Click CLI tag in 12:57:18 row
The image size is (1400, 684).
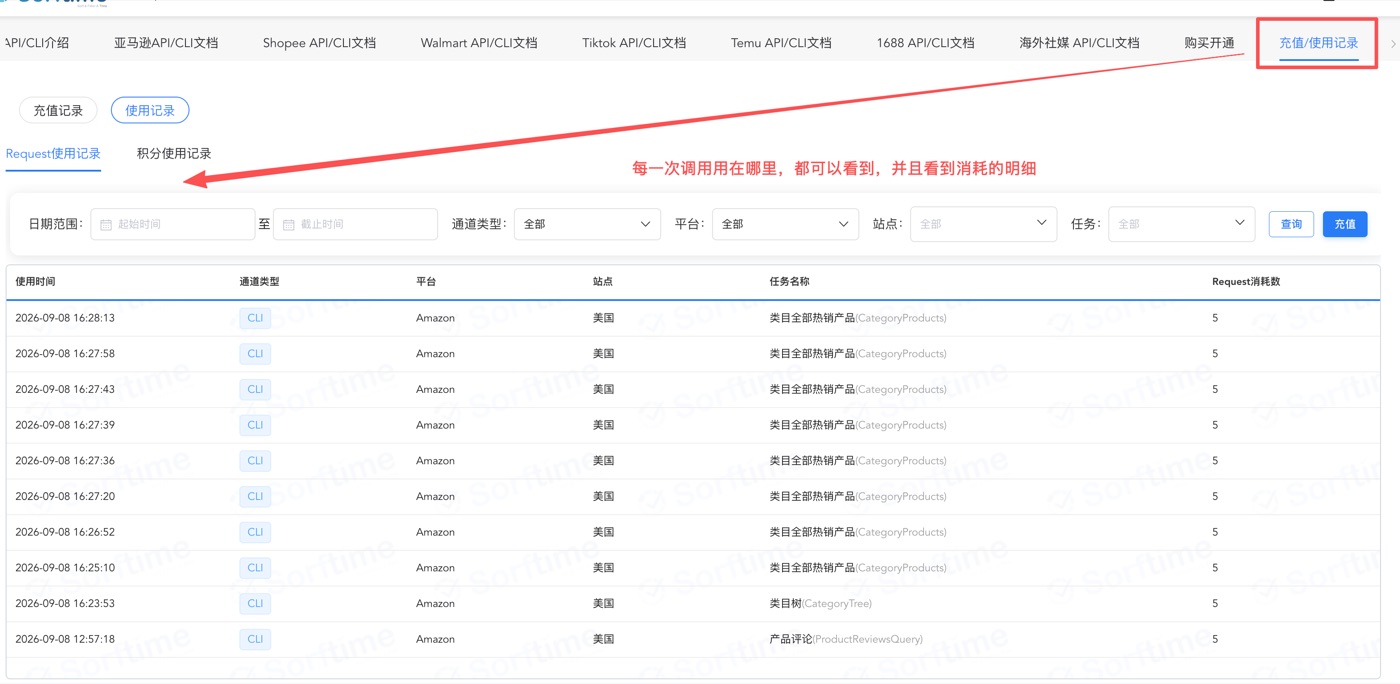tap(255, 639)
